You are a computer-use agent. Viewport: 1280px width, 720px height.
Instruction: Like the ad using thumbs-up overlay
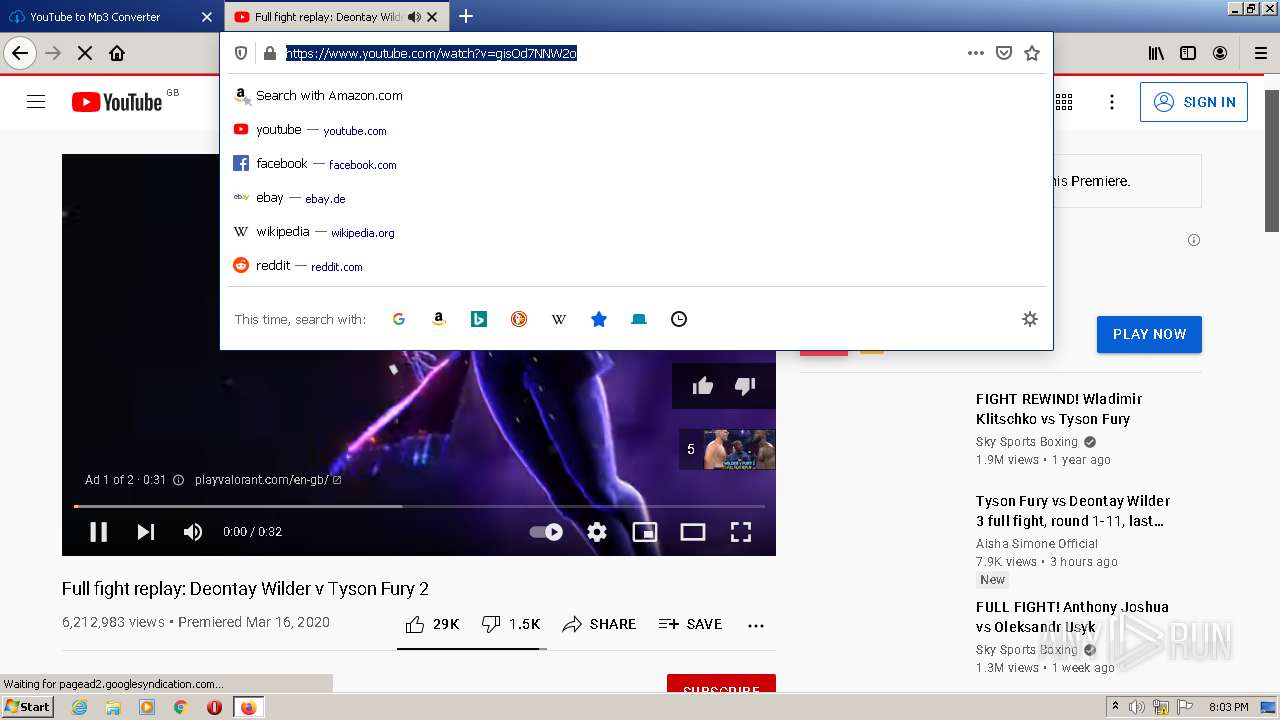pyautogui.click(x=703, y=386)
